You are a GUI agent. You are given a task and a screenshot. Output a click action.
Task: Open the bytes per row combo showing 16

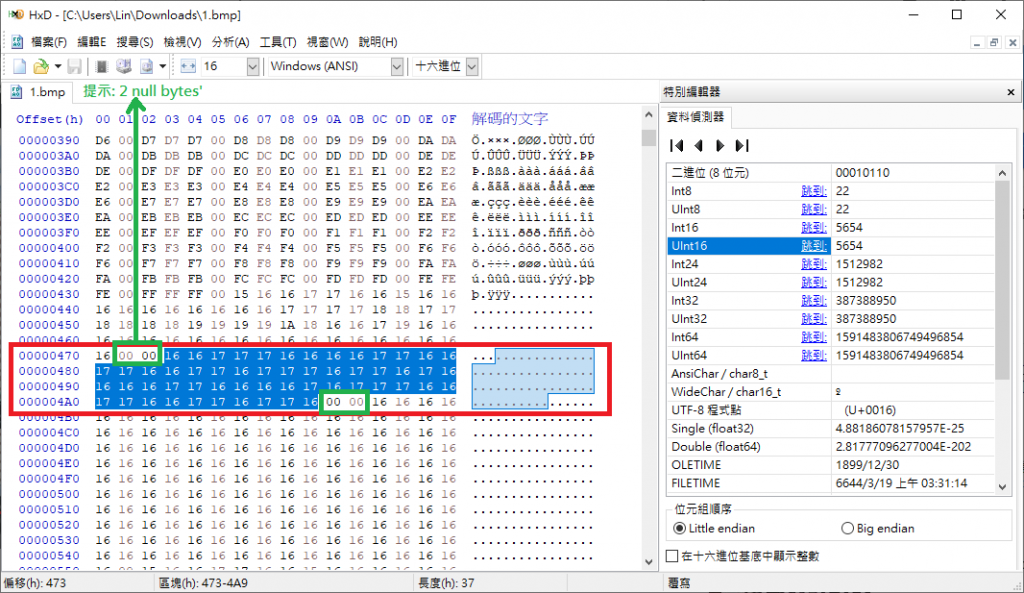[253, 66]
